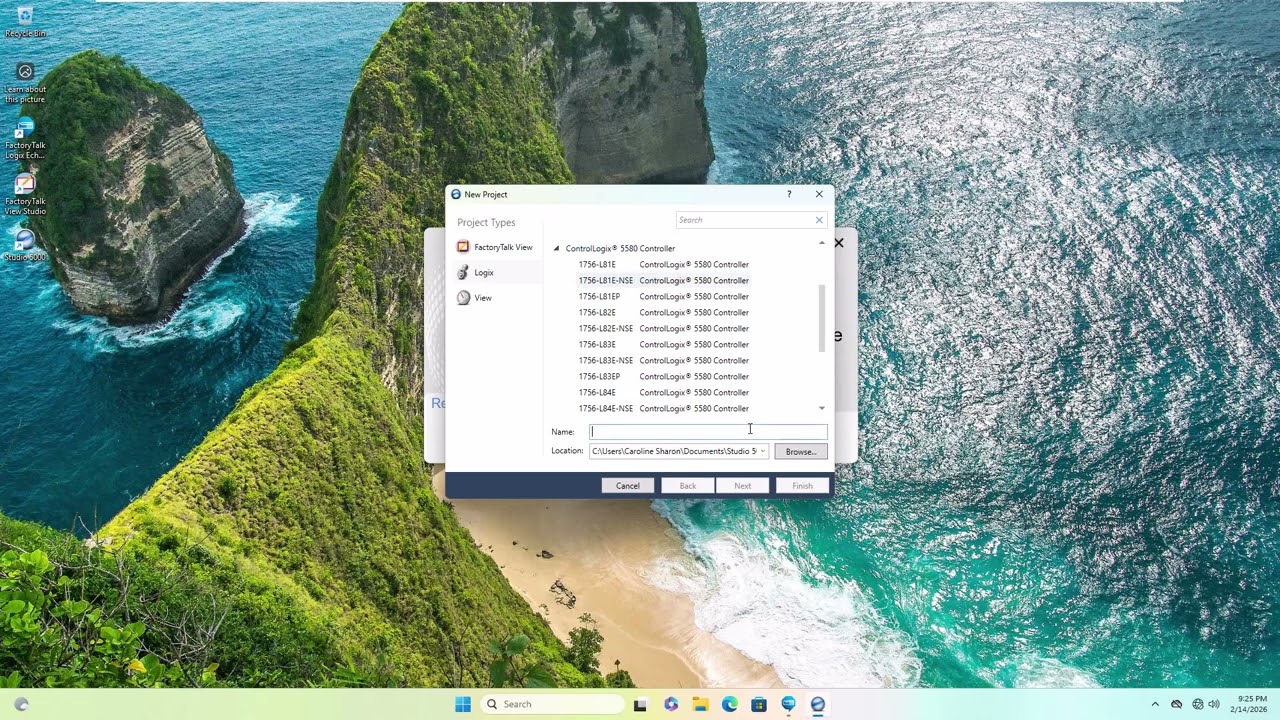1280x720 pixels.
Task: Click the Cancel button
Action: tap(628, 485)
